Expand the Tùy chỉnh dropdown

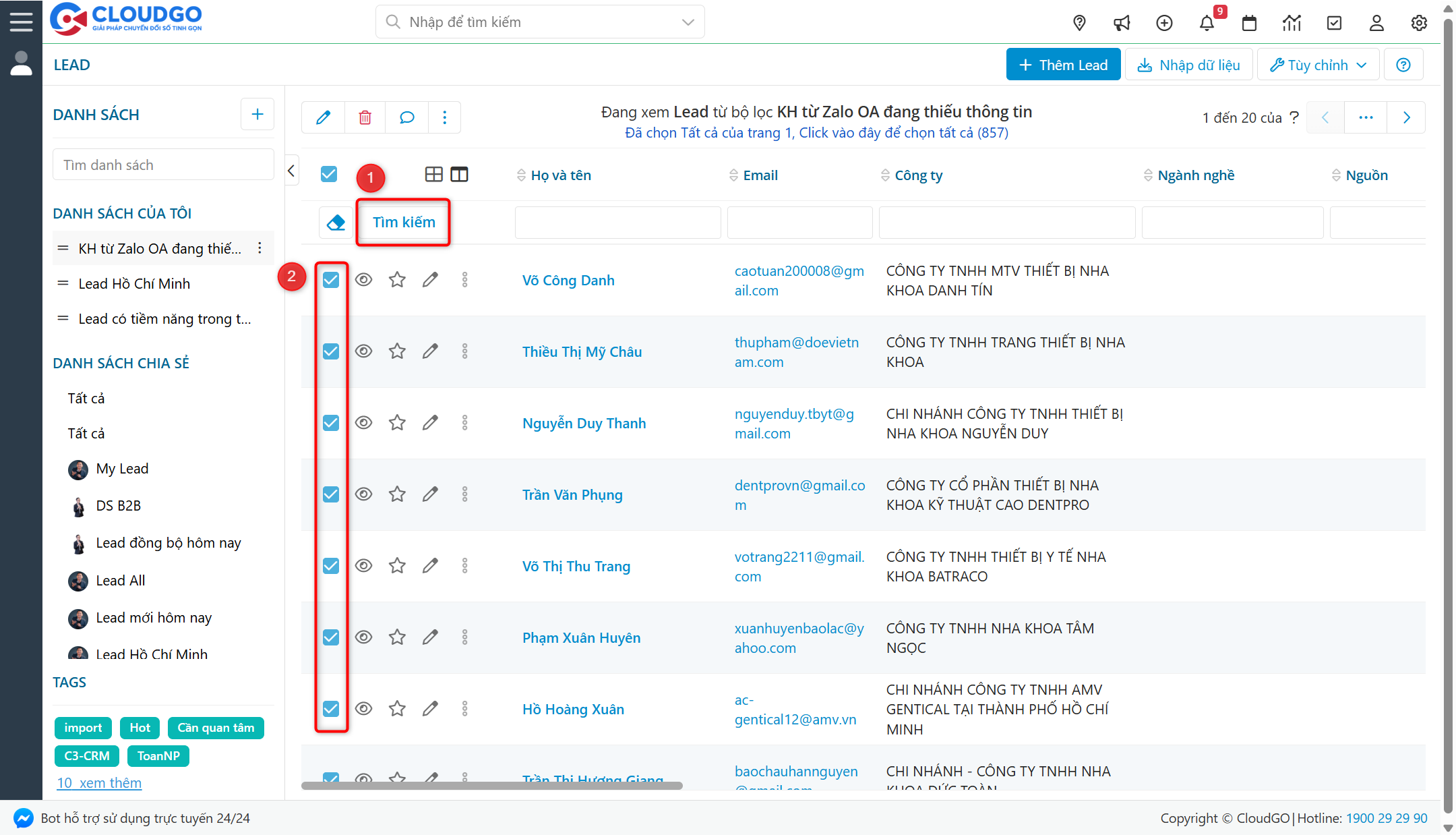click(x=1318, y=65)
